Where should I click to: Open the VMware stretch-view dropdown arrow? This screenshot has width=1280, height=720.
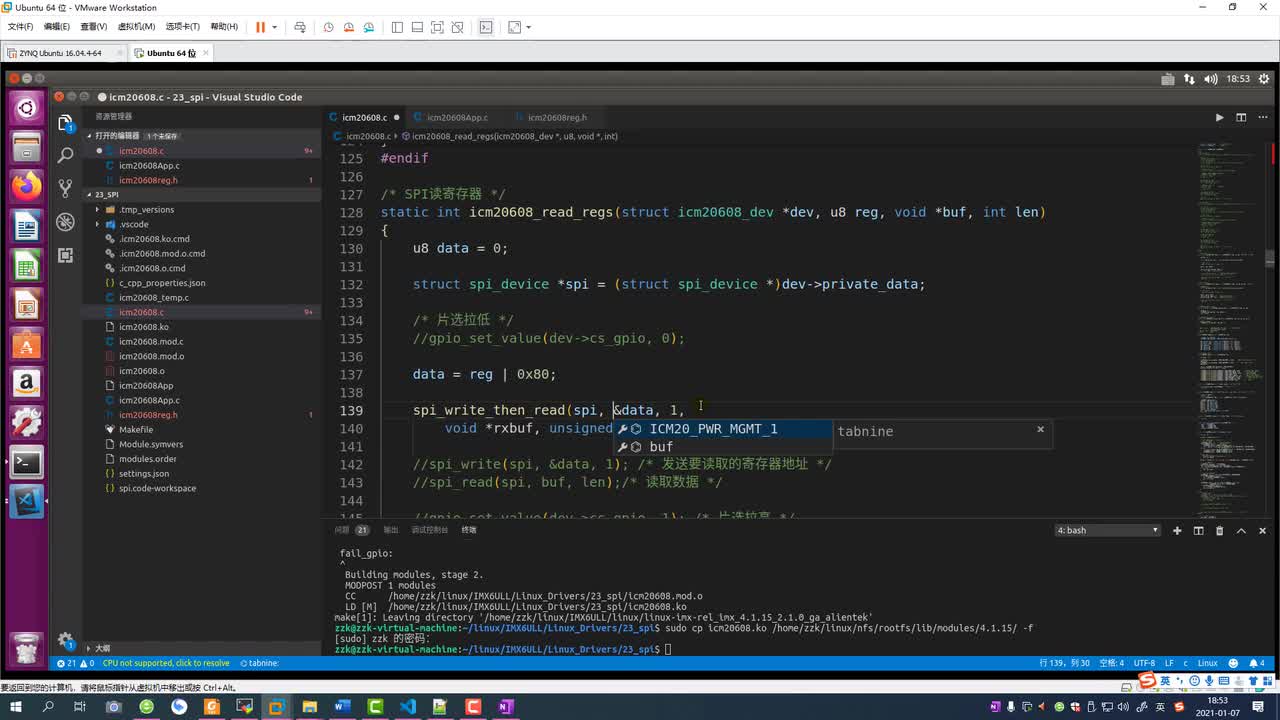tap(528, 27)
